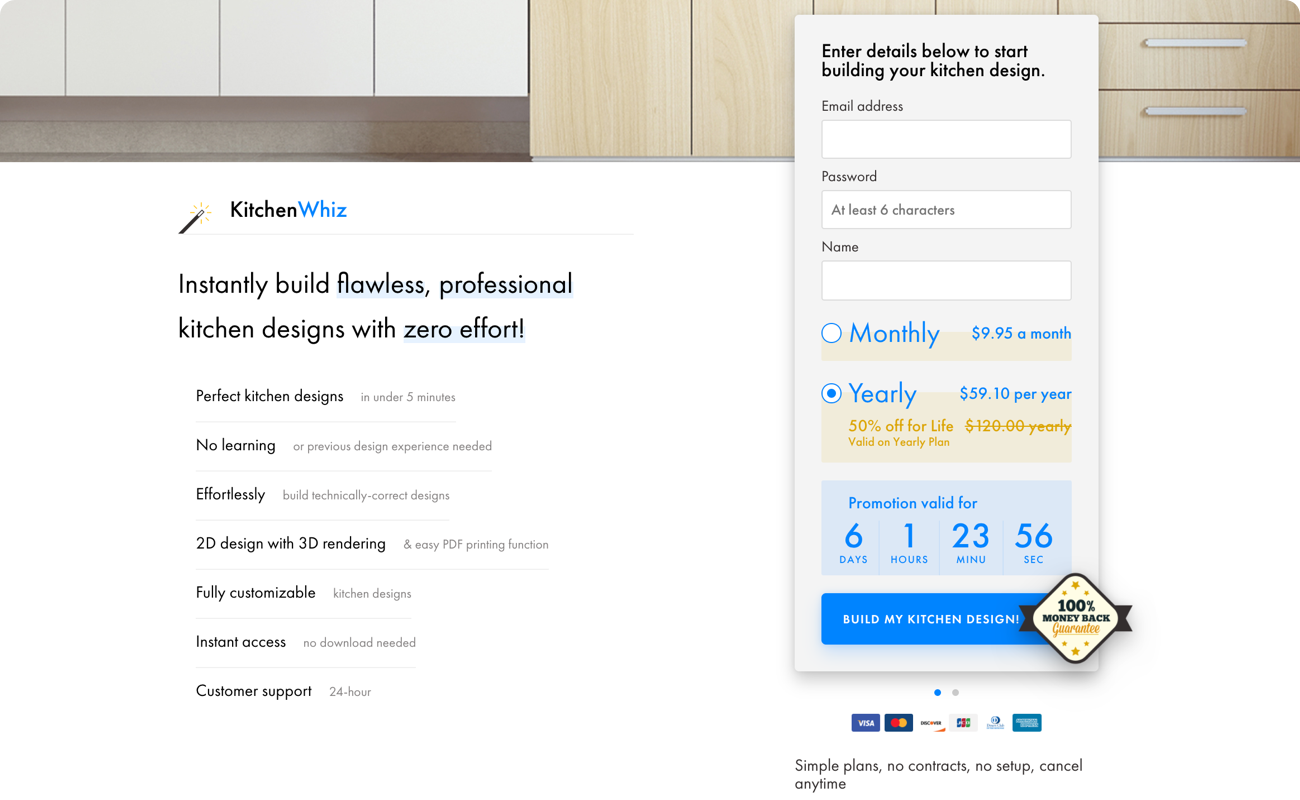Click into the Password field

(946, 210)
